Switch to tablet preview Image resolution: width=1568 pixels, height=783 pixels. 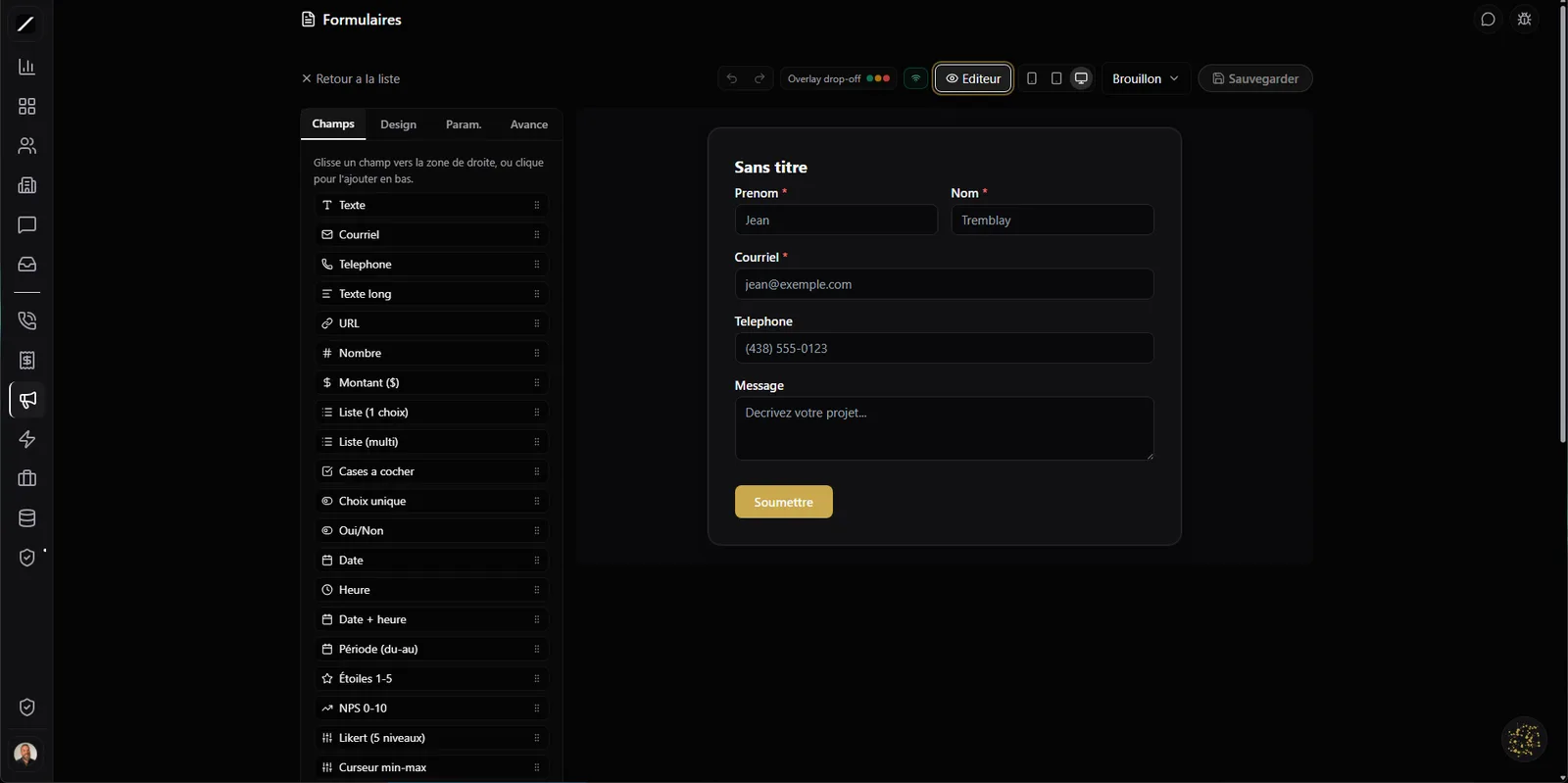(x=1056, y=78)
